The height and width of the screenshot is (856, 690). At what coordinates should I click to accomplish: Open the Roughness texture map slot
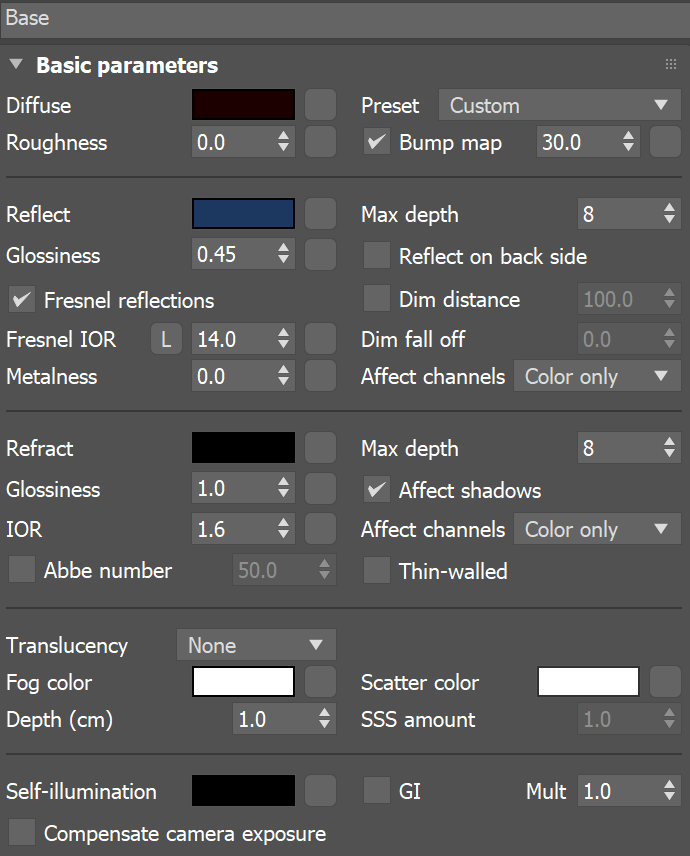(320, 142)
